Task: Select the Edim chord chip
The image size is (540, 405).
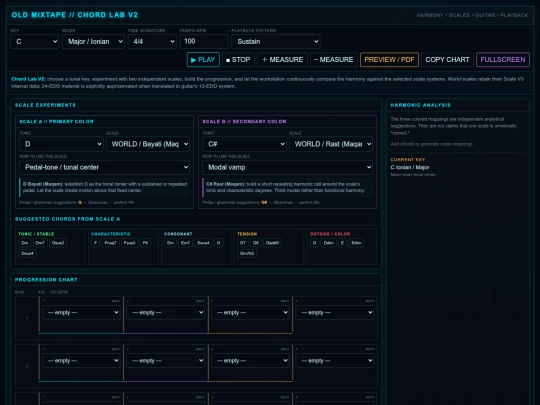Action: pos(356,243)
